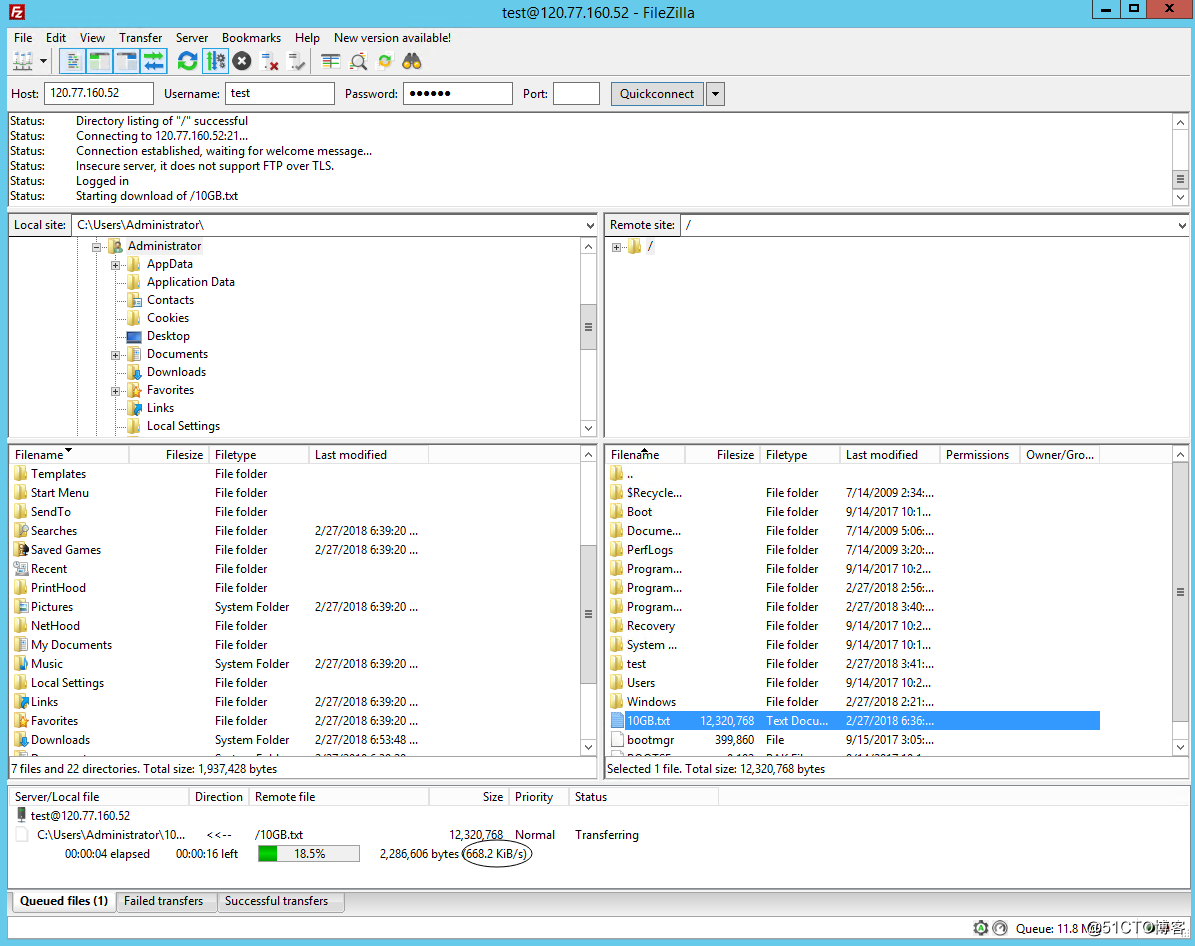Open the New version available! menu

(x=392, y=37)
